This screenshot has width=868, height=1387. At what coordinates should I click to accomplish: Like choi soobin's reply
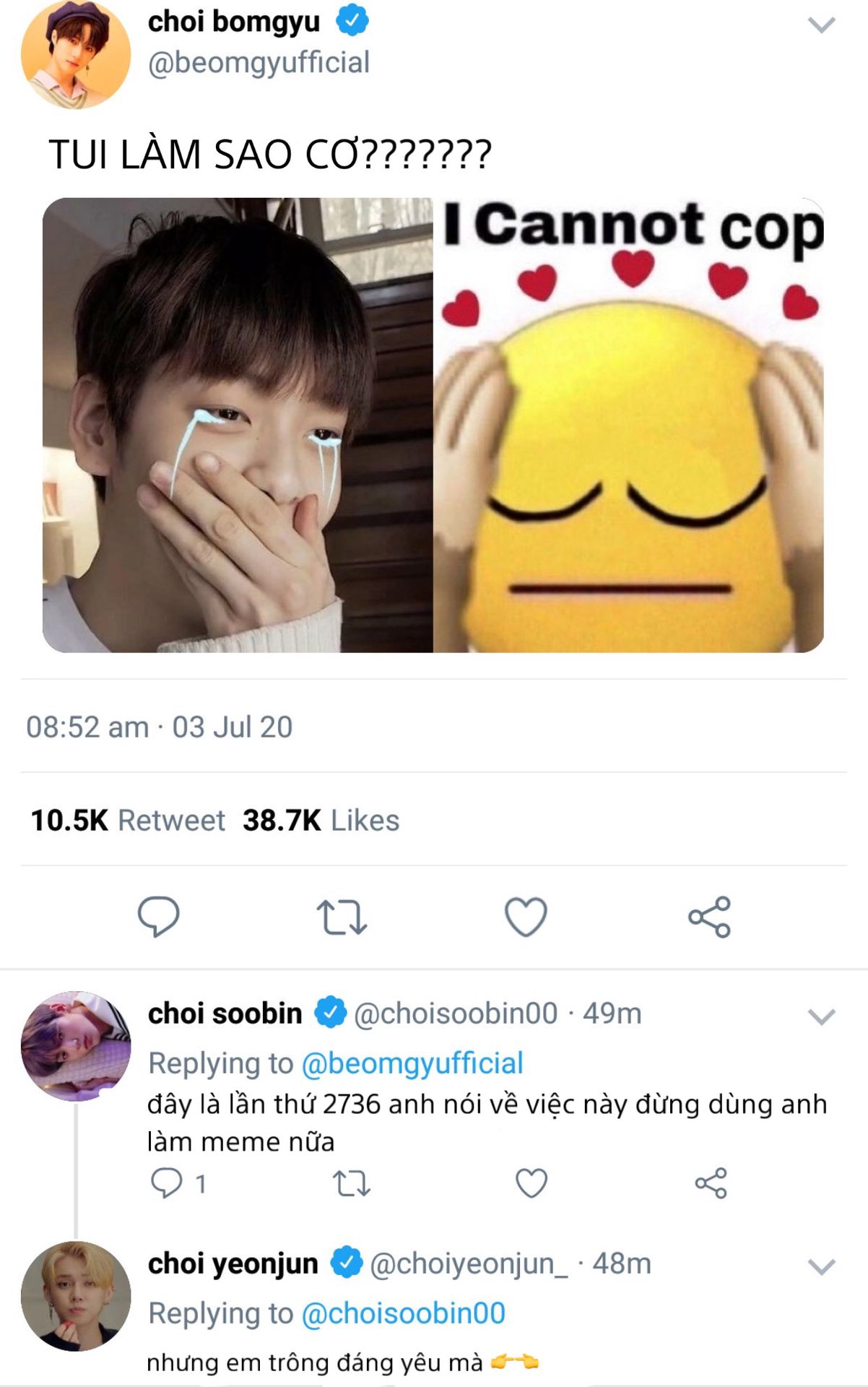531,1183
